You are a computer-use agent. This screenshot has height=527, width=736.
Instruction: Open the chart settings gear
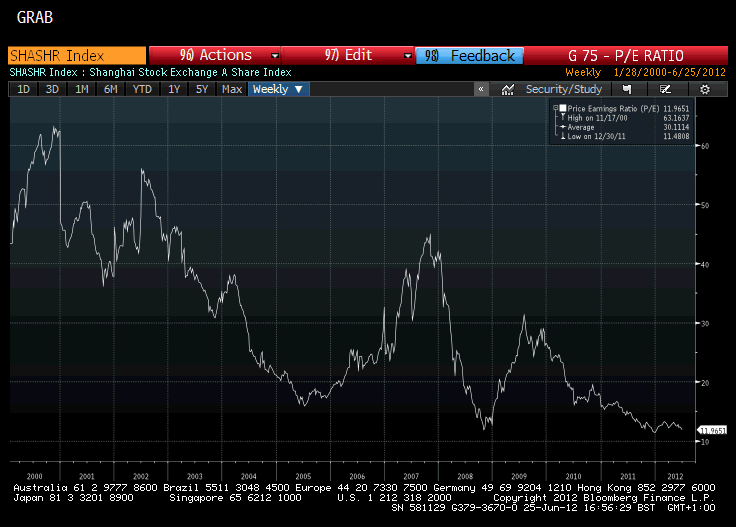705,90
